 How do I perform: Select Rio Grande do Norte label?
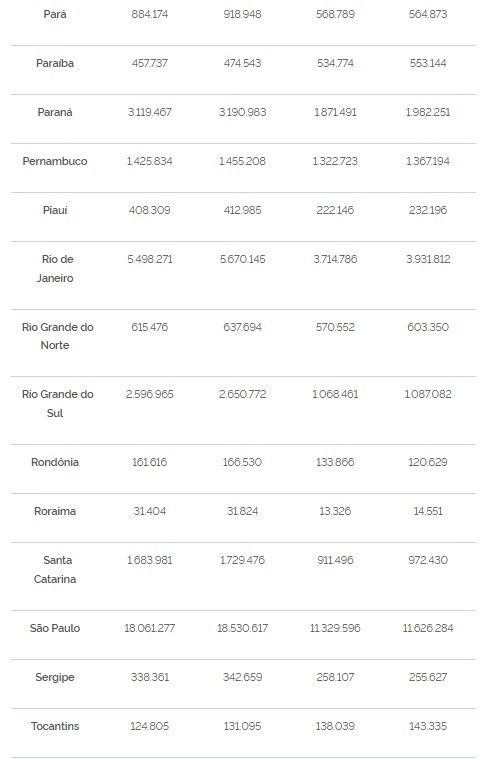[x=57, y=336]
